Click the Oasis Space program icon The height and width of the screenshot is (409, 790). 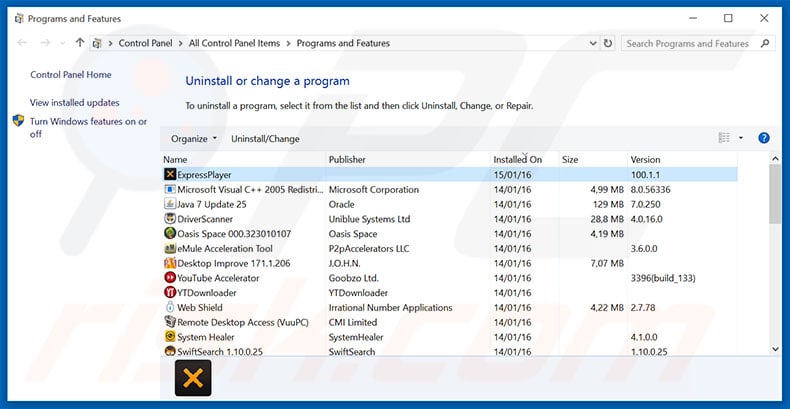coord(170,233)
